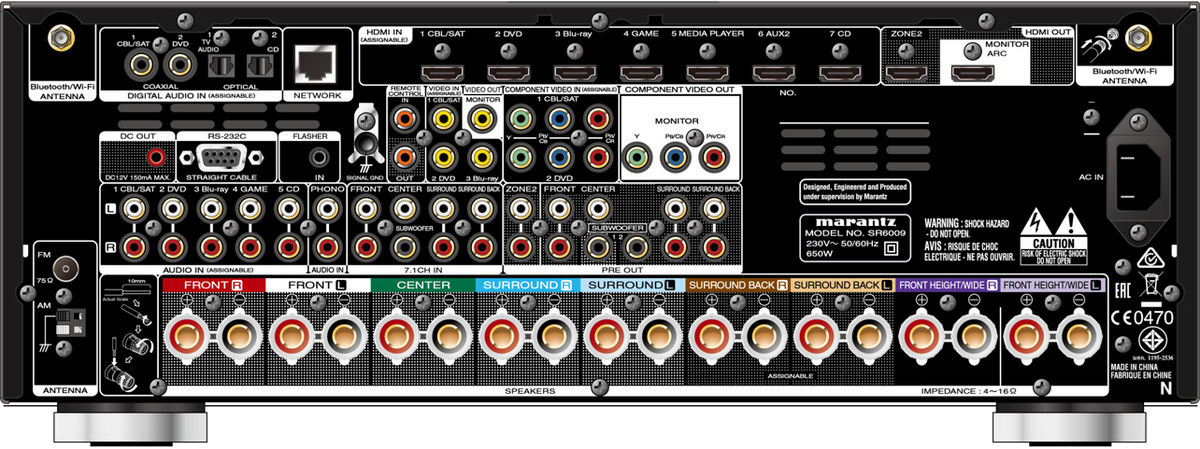Click the HDMI IN 4 GAME port
Image resolution: width=1200 pixels, height=449 pixels.
pos(639,72)
